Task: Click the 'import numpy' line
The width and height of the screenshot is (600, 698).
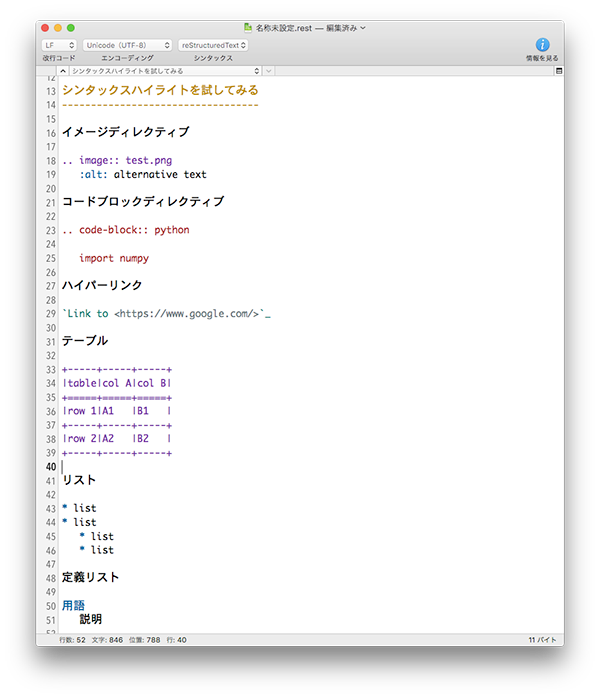Action: [x=114, y=258]
